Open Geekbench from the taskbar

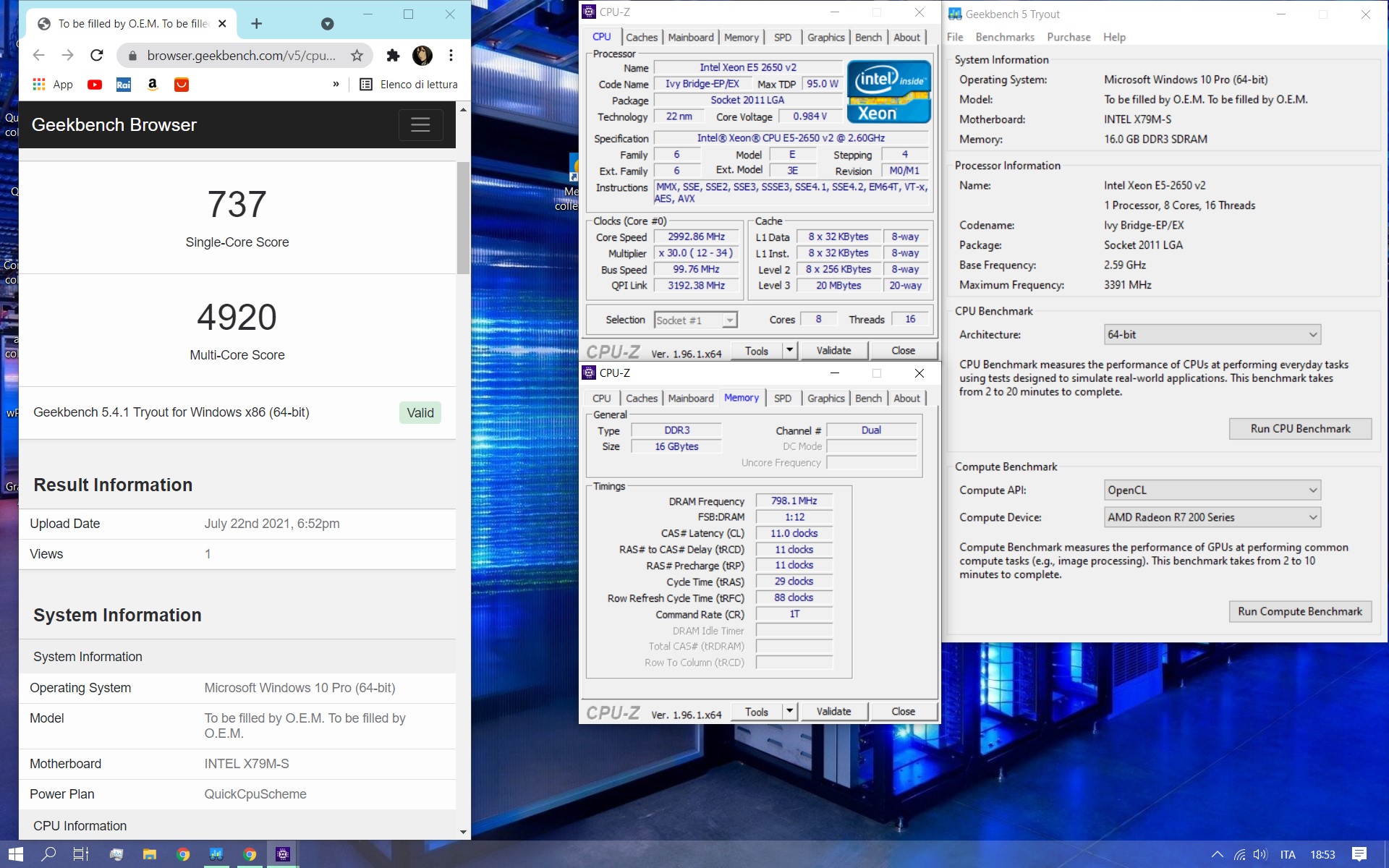(216, 854)
